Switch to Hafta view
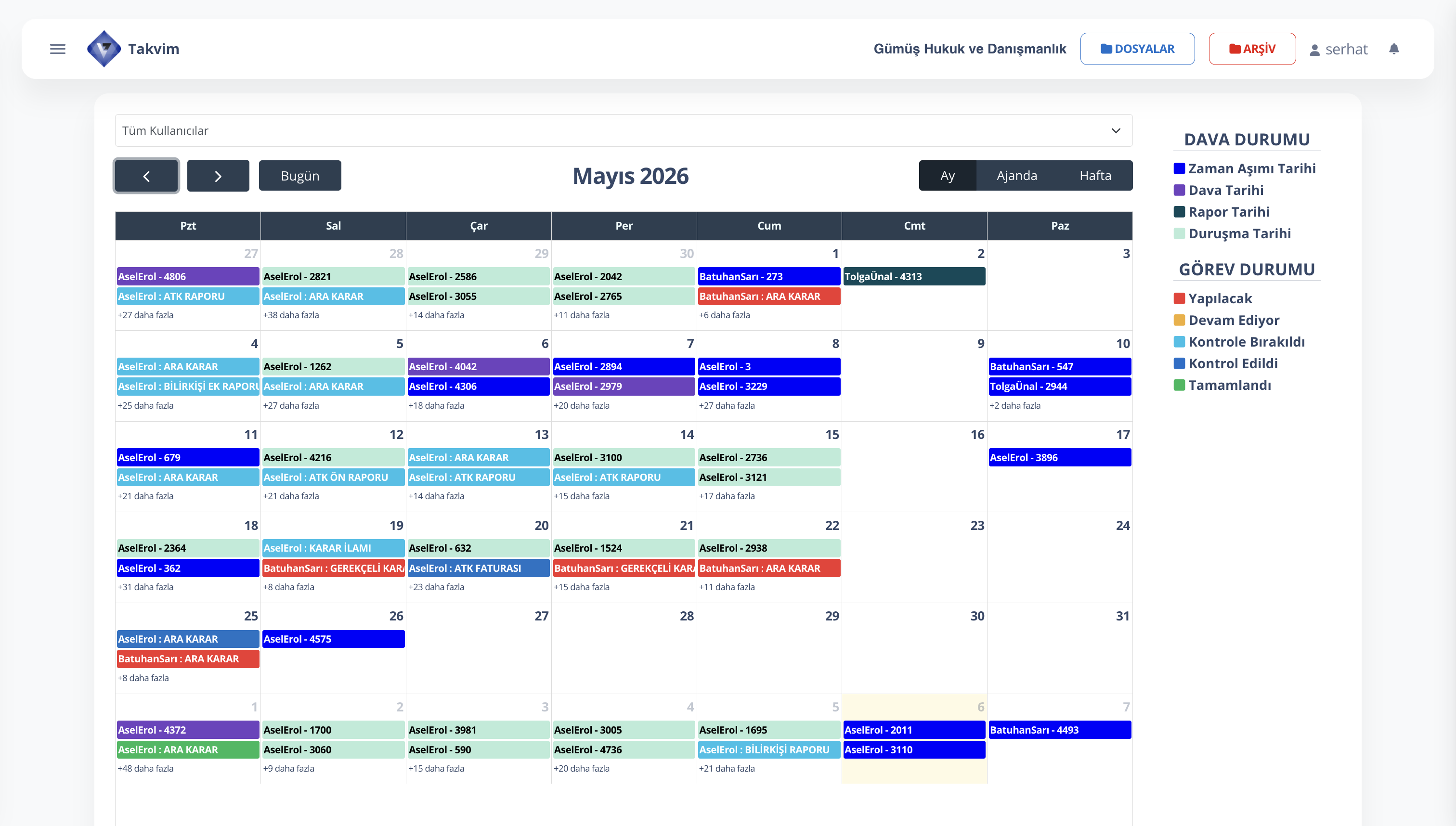This screenshot has width=1456, height=826. pos(1094,176)
